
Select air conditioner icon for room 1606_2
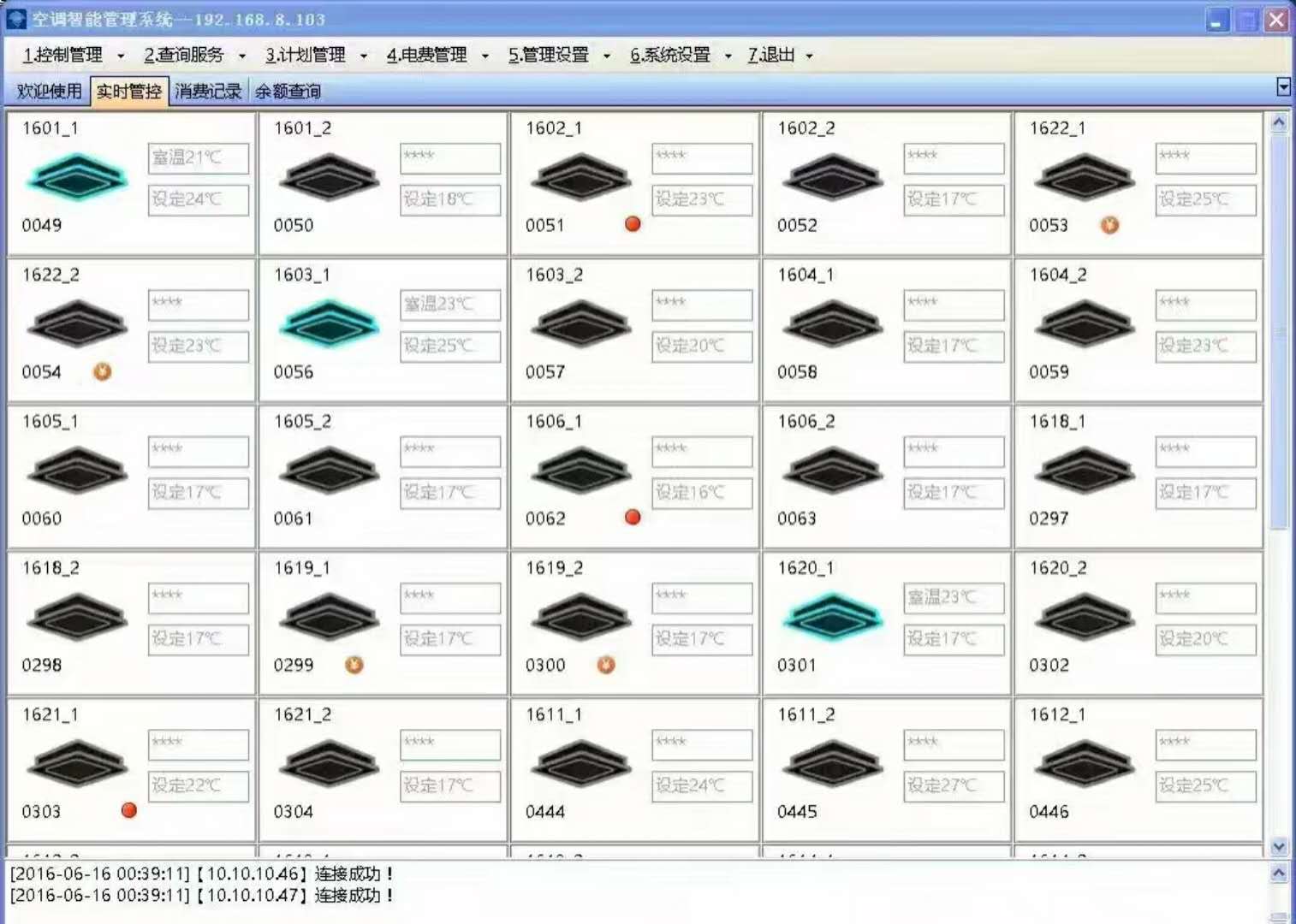[833, 470]
